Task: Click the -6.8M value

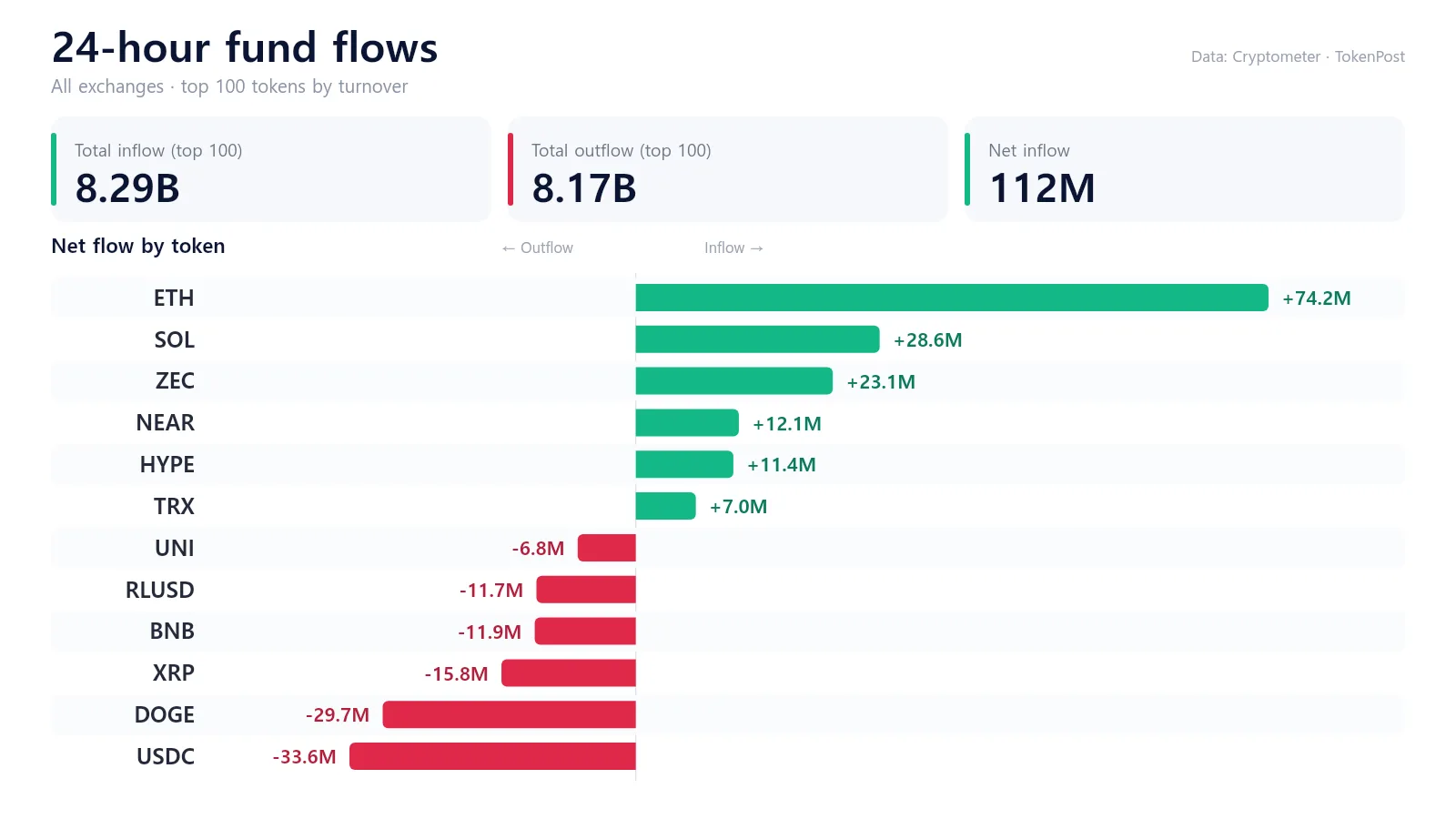Action: (538, 549)
